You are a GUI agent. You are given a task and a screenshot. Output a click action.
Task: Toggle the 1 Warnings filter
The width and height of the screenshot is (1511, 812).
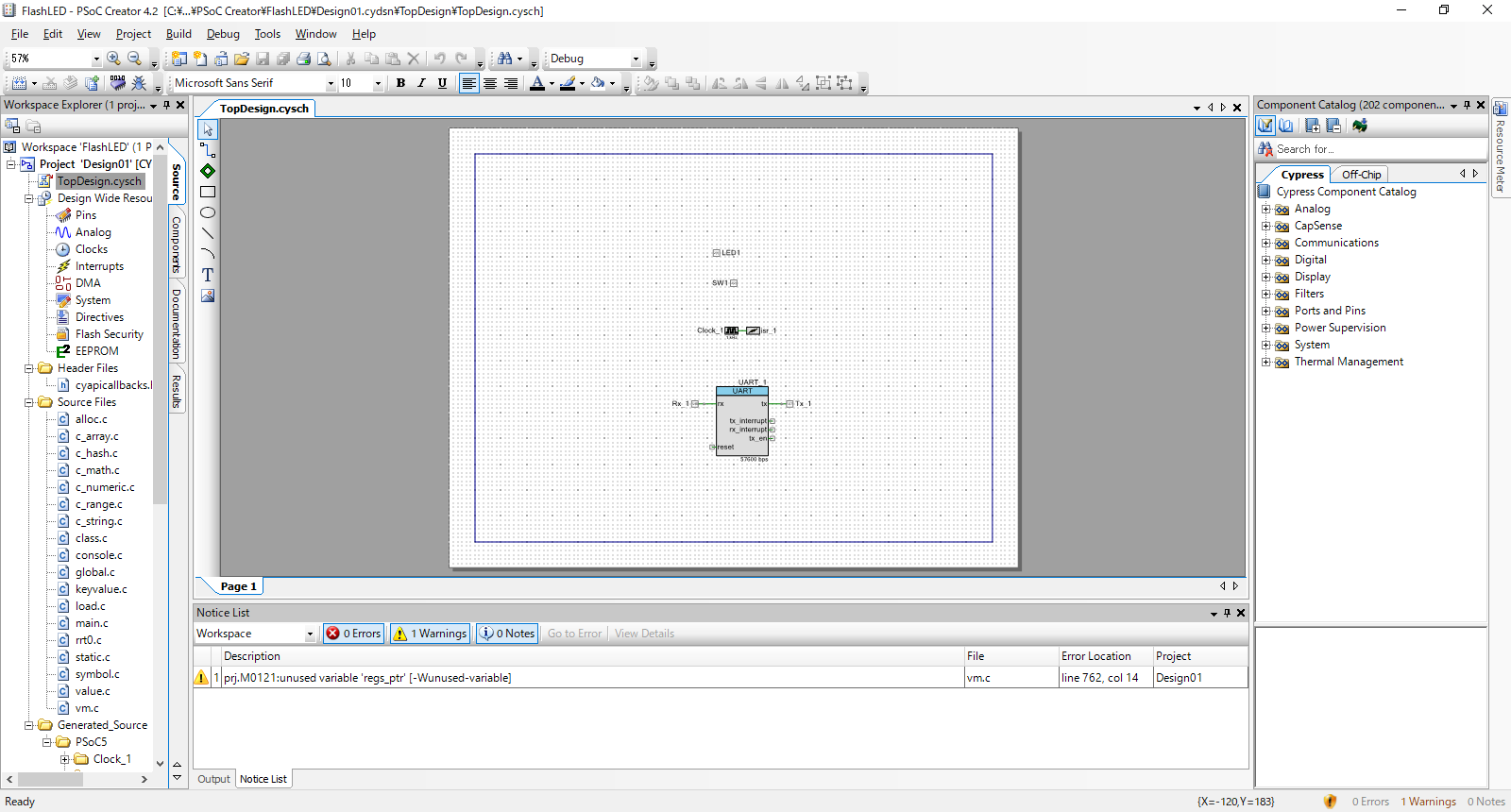(431, 634)
